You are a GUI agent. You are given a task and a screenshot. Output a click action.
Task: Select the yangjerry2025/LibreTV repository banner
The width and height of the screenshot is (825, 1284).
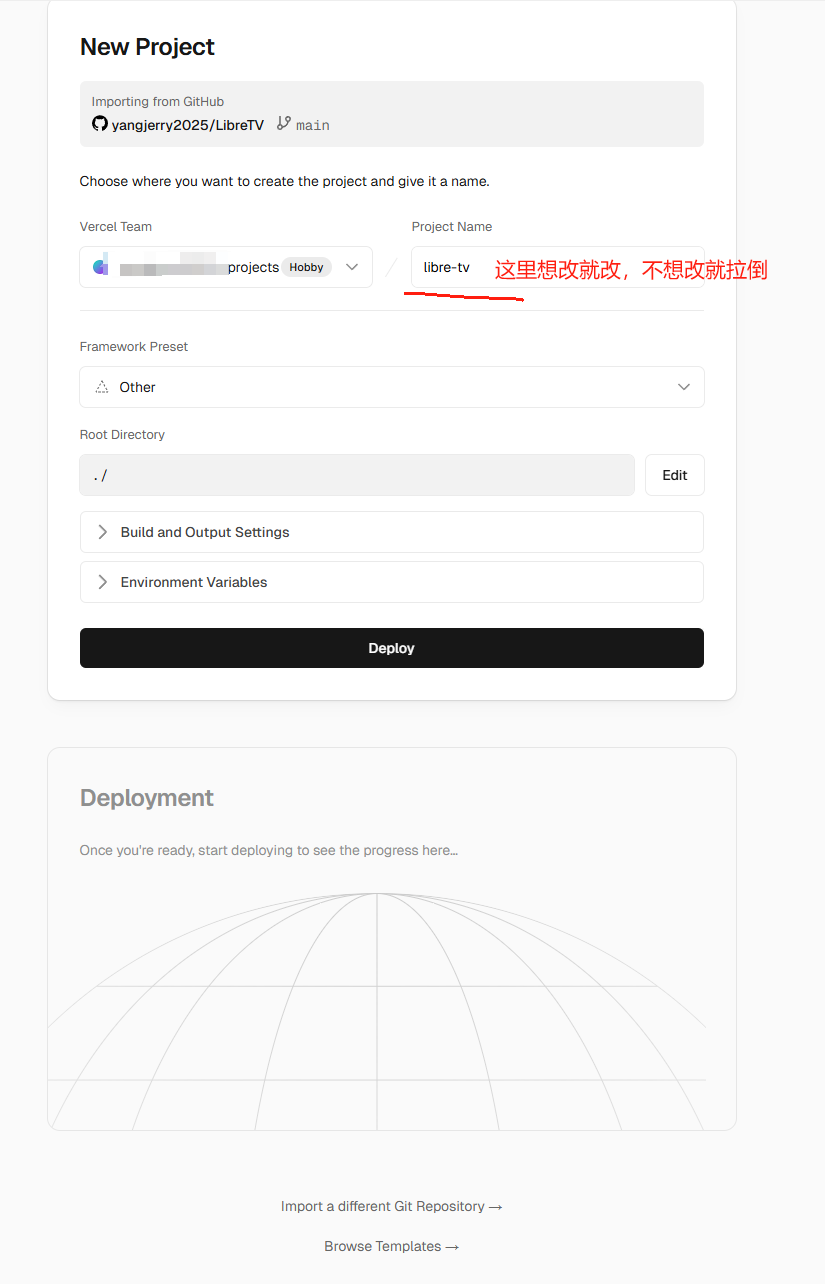click(391, 114)
